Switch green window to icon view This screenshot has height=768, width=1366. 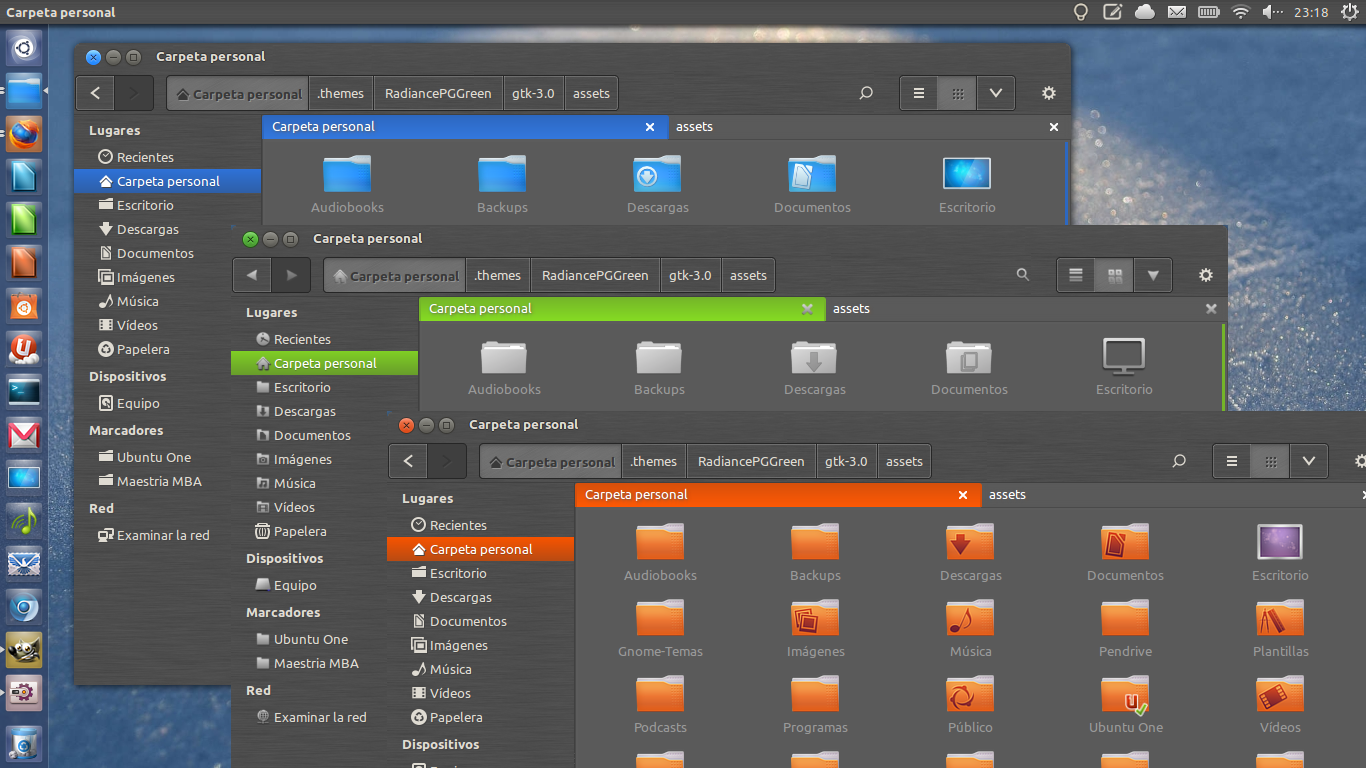[1114, 275]
